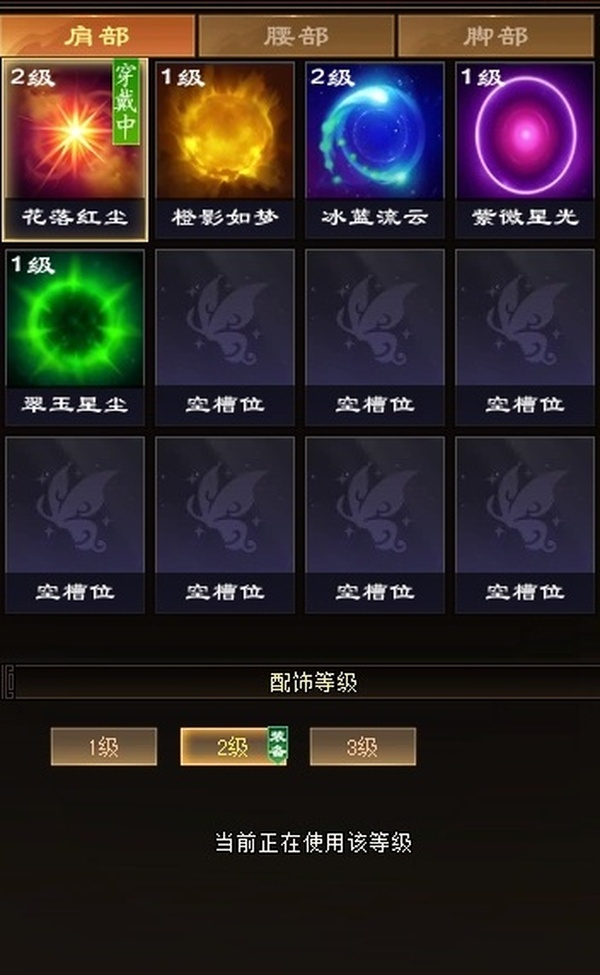The width and height of the screenshot is (600, 975).
Task: Switch to the 肩部 tab
Action: (x=98, y=36)
